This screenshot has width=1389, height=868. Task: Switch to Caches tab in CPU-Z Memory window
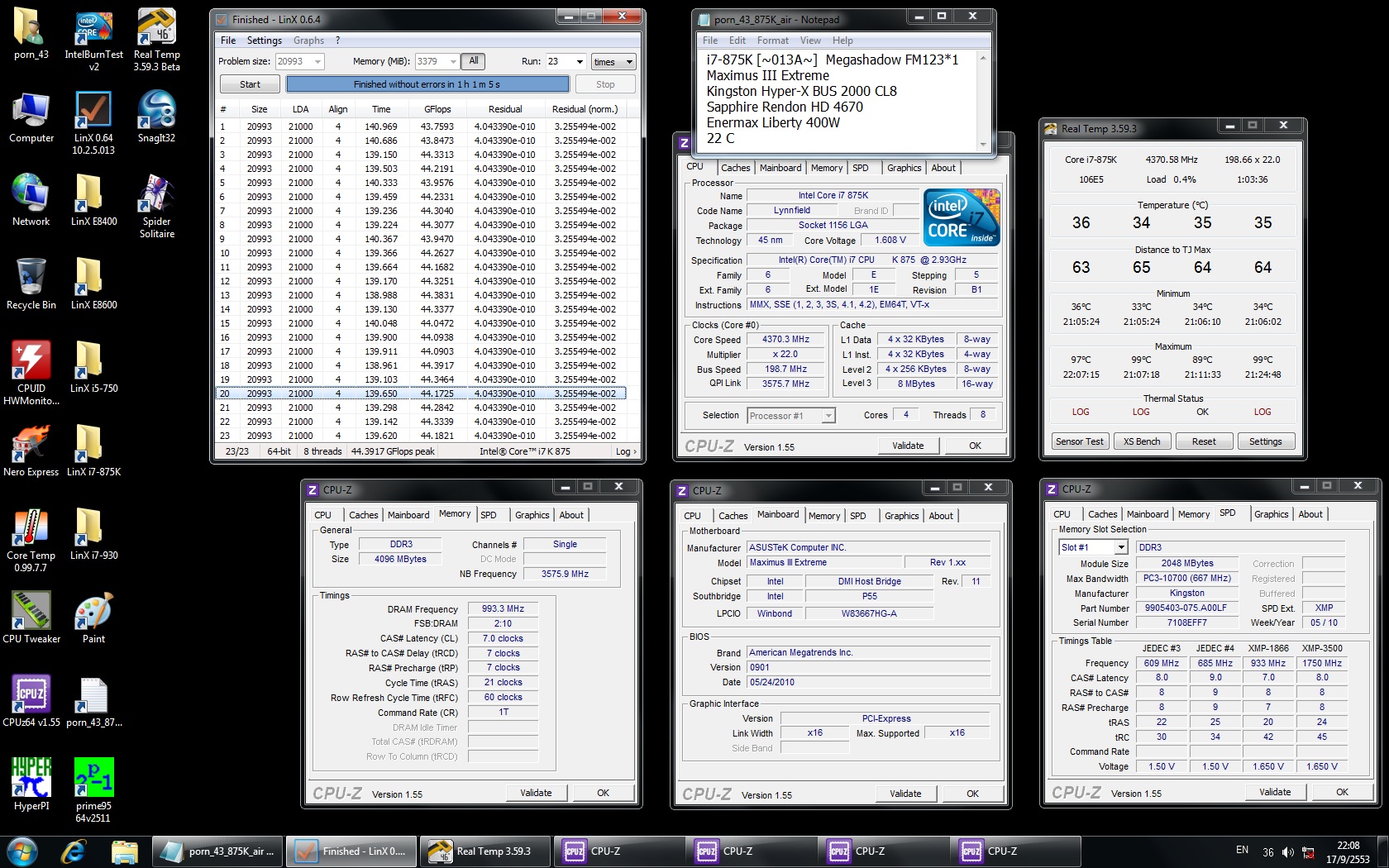tap(363, 515)
